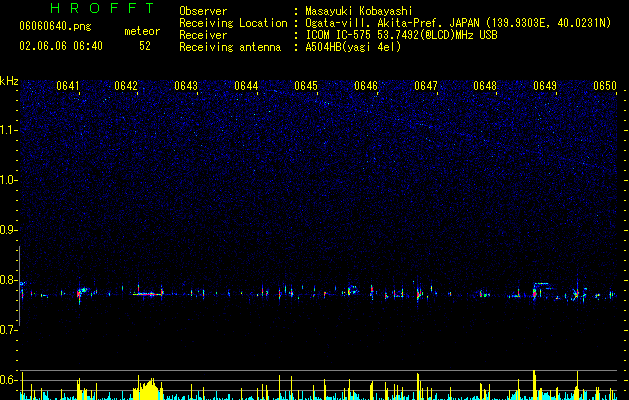Click the 0.8 kHz axis label
Image resolution: width=629 pixels, height=400 pixels.
[9, 280]
